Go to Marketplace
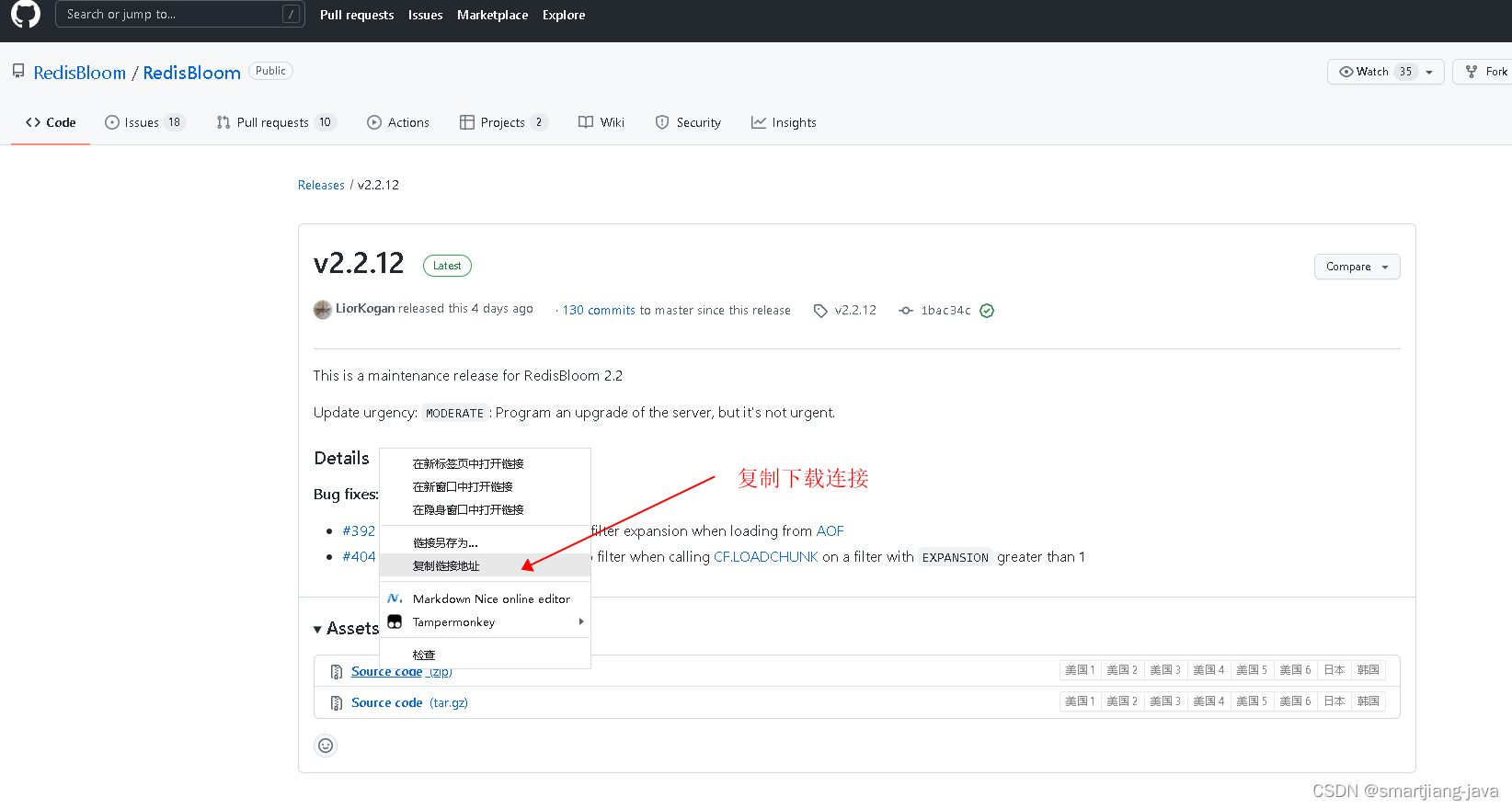Screen dimensions: 1512x809 click(492, 15)
